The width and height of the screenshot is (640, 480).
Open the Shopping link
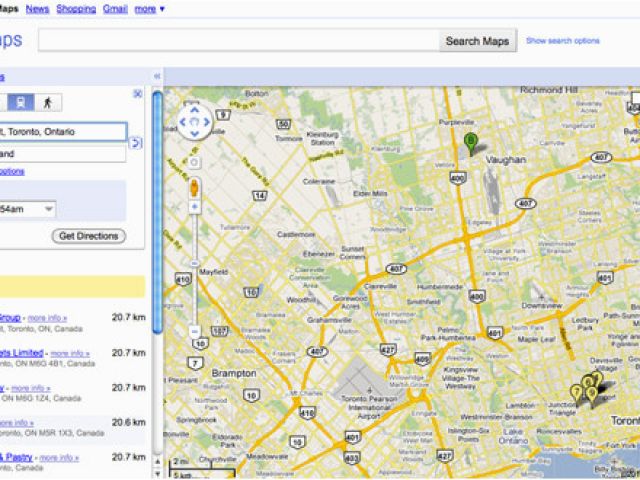tap(76, 9)
